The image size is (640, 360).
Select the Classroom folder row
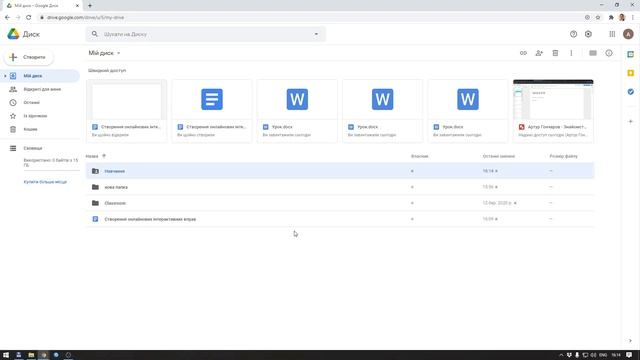click(x=340, y=203)
